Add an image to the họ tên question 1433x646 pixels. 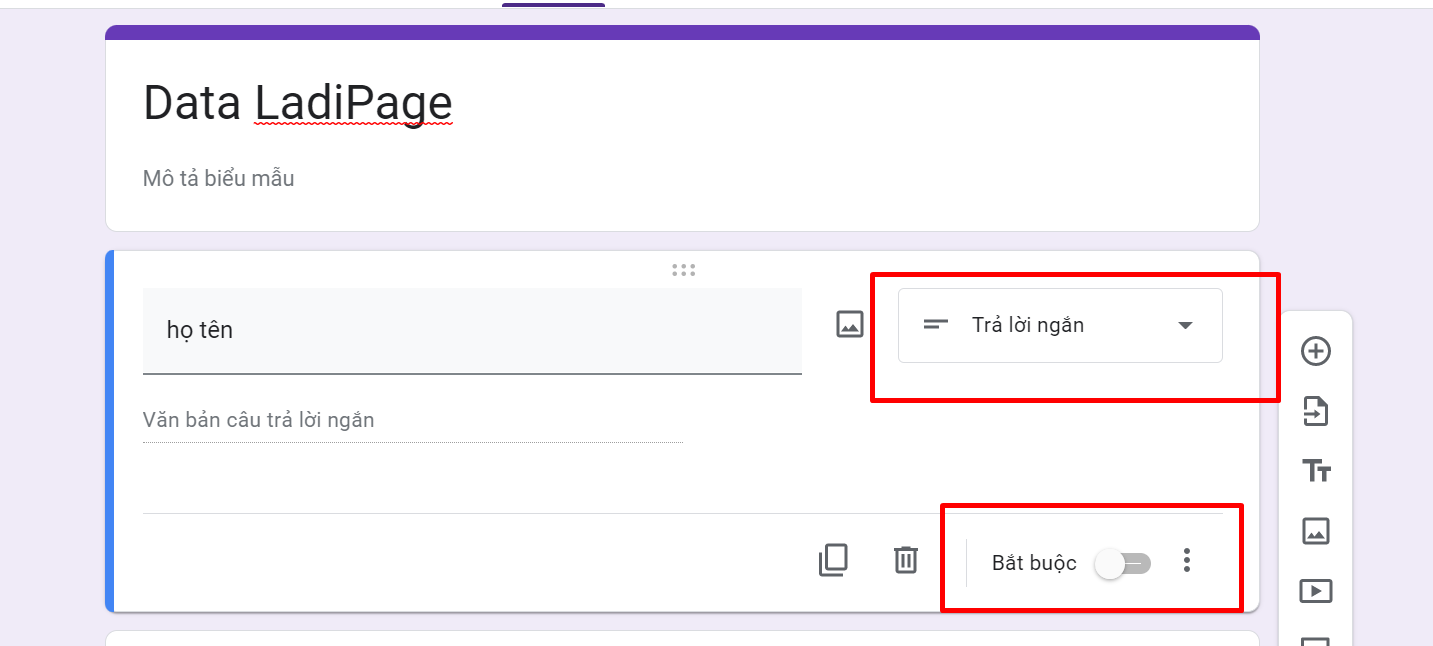click(x=849, y=324)
